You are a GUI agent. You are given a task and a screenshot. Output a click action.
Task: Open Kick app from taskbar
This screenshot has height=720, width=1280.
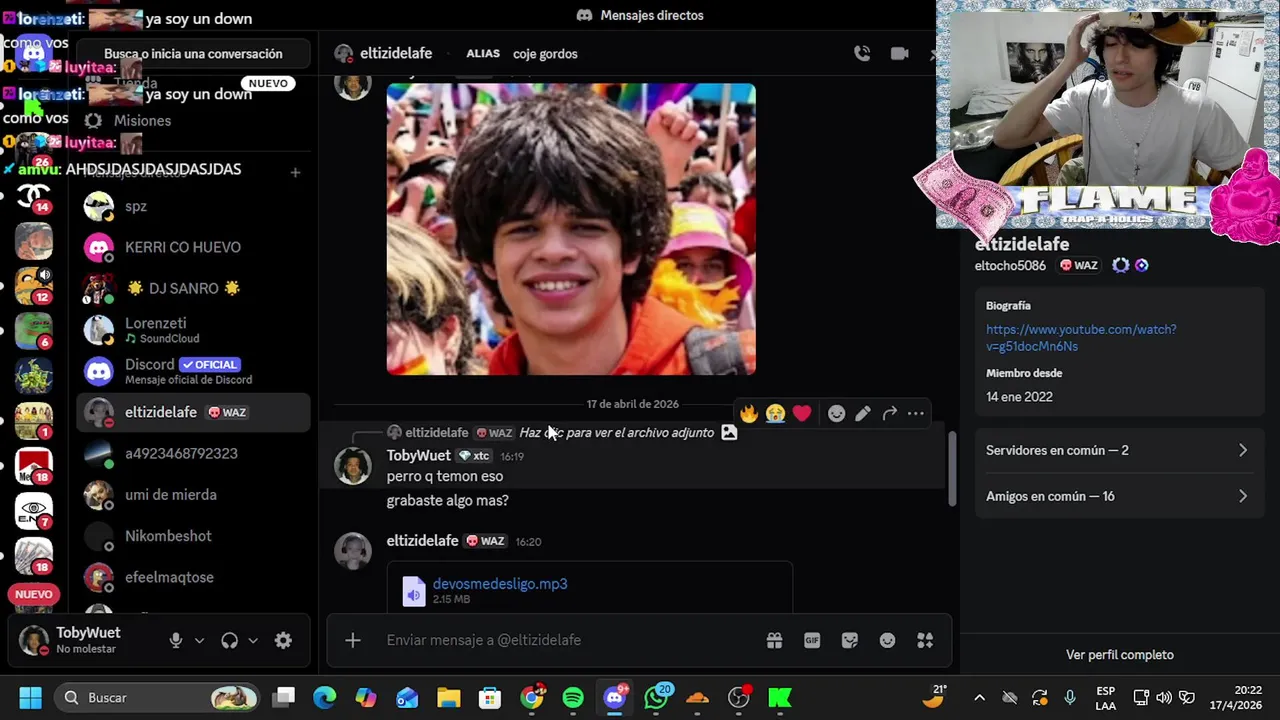(780, 698)
